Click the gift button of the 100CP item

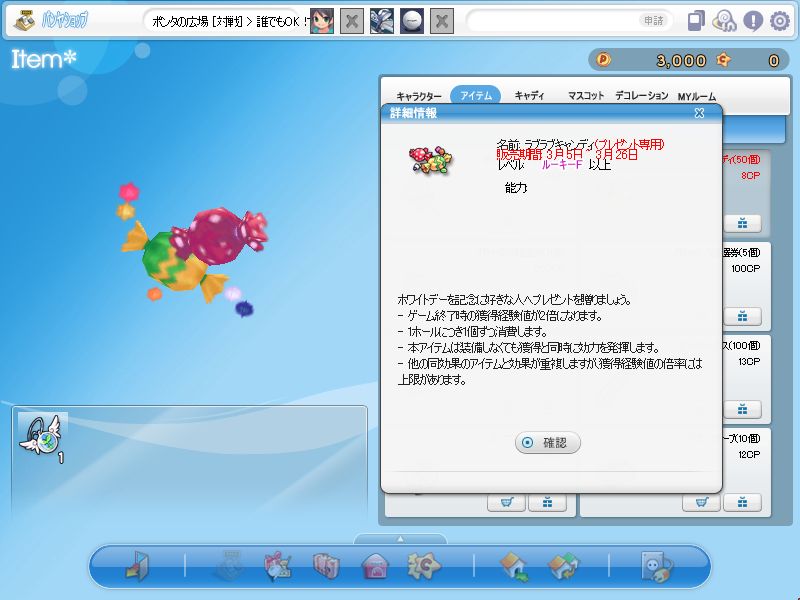click(742, 316)
